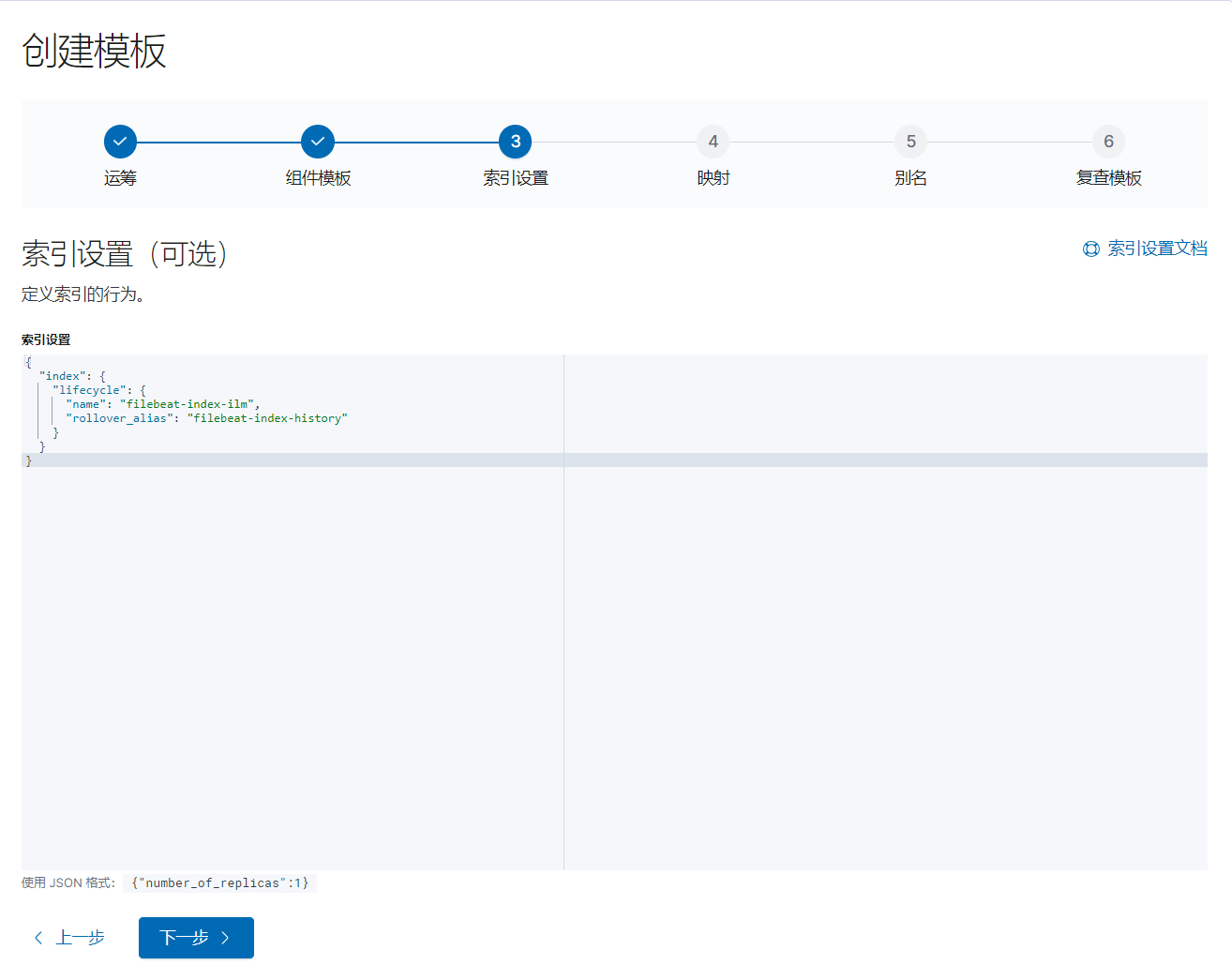Click the 使用 JSON 格式: hint text
Screen dimensions: 1232x980
(68, 882)
